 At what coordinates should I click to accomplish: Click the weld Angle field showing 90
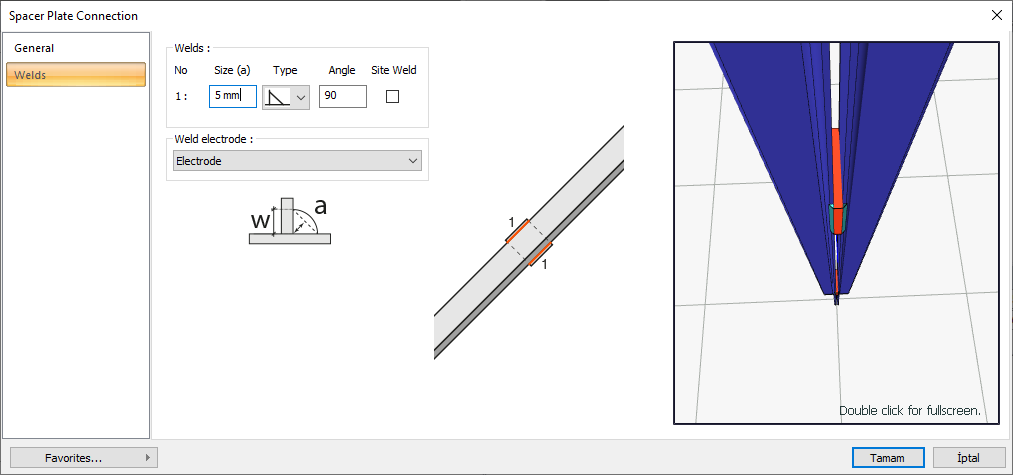tap(343, 96)
